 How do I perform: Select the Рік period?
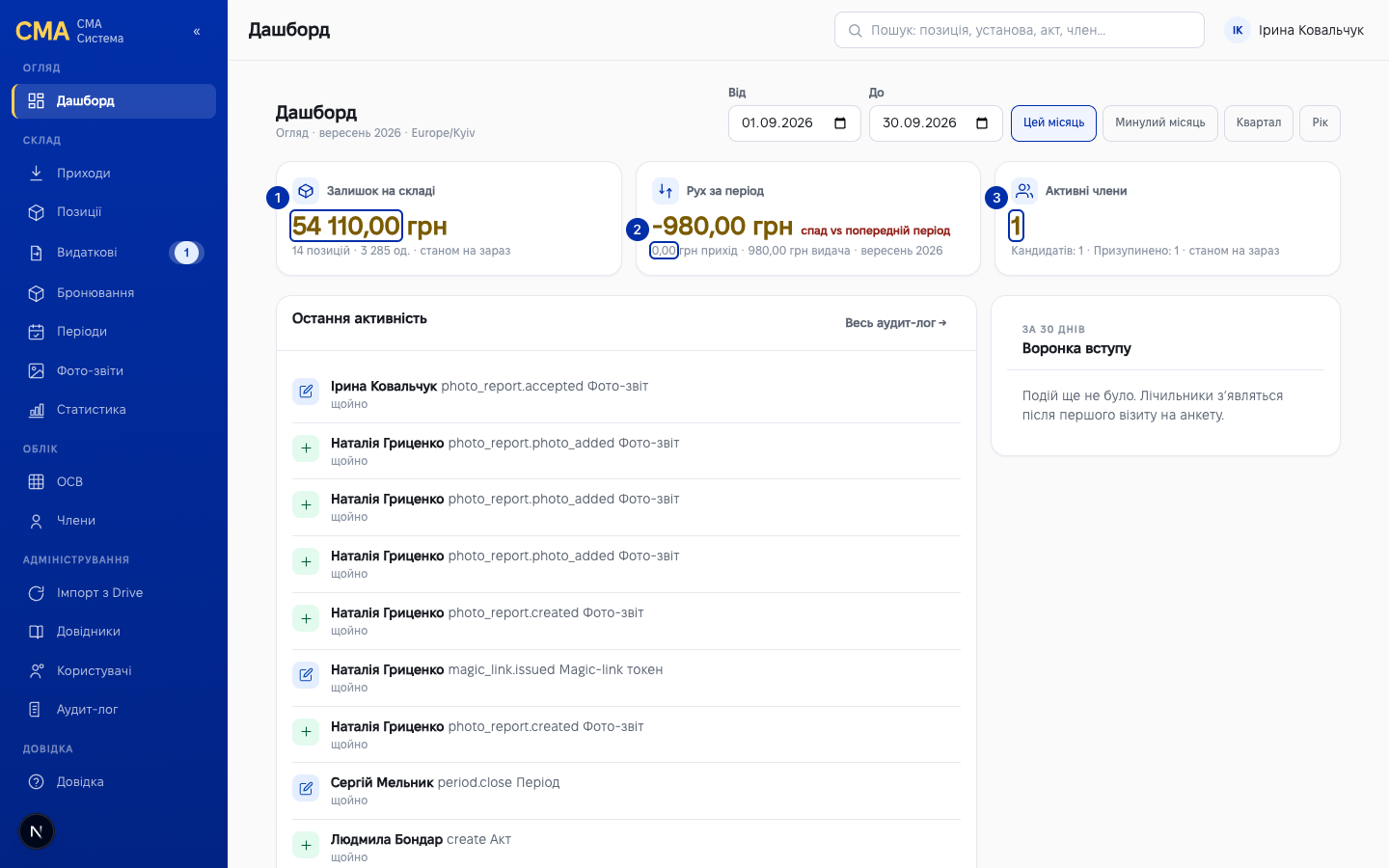[1321, 123]
